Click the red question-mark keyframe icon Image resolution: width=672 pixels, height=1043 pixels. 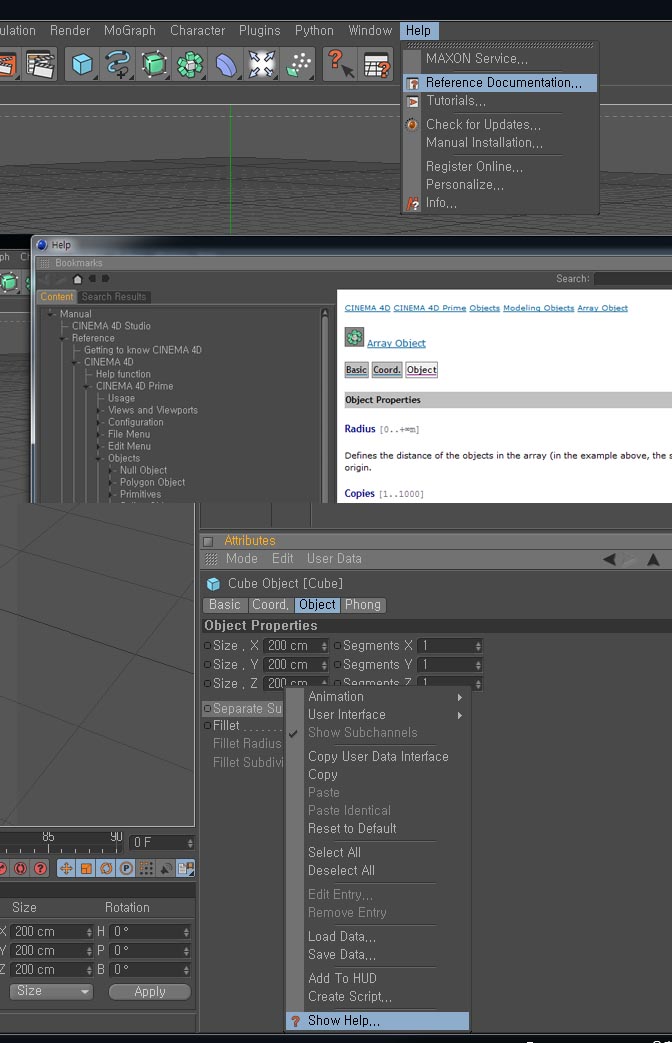point(41,868)
